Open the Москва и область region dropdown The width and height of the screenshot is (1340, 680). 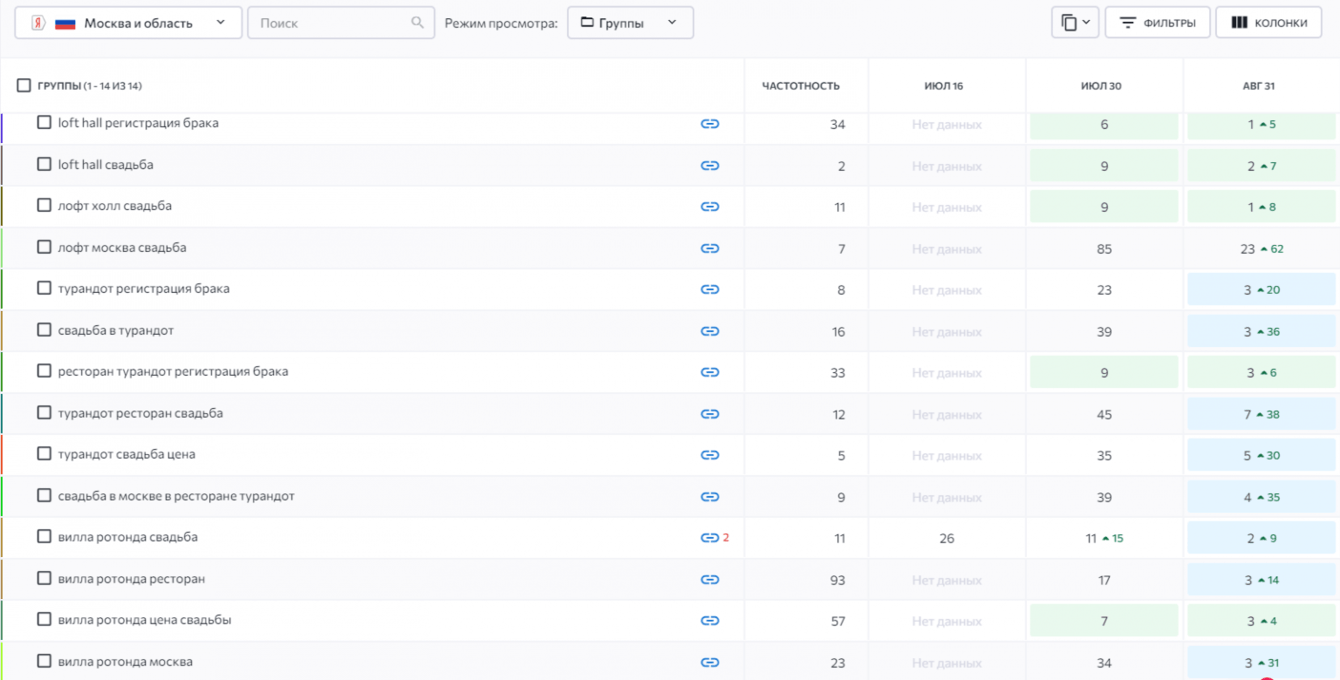(x=128, y=23)
